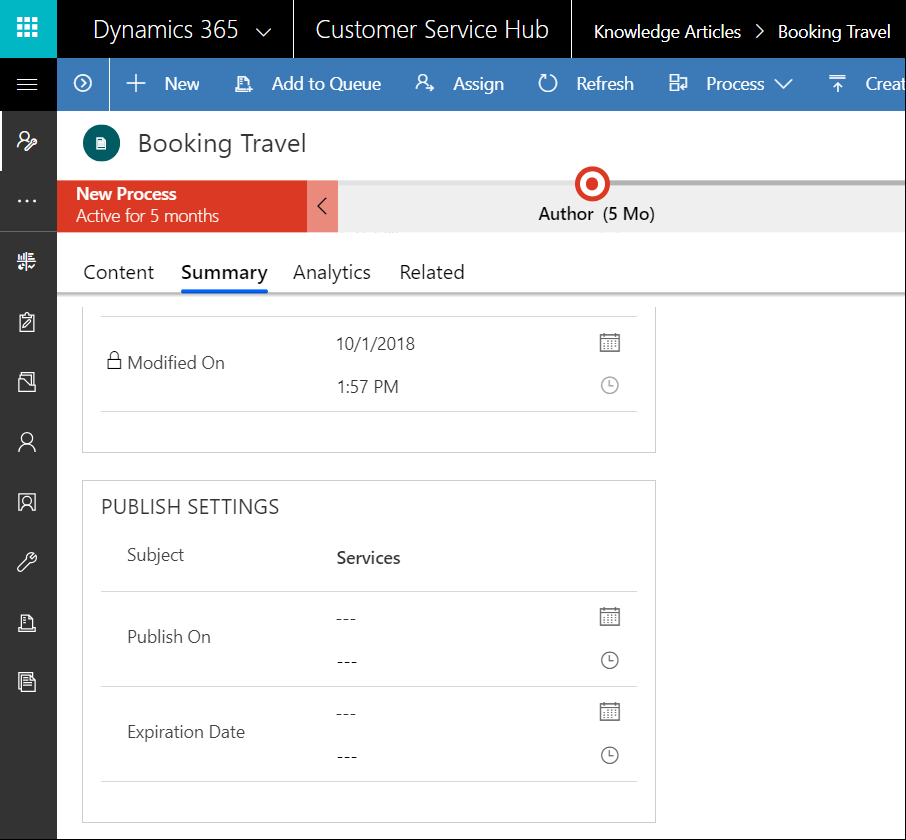This screenshot has width=906, height=840.
Task: Toggle the hamburger site map menu
Action: pos(28,84)
